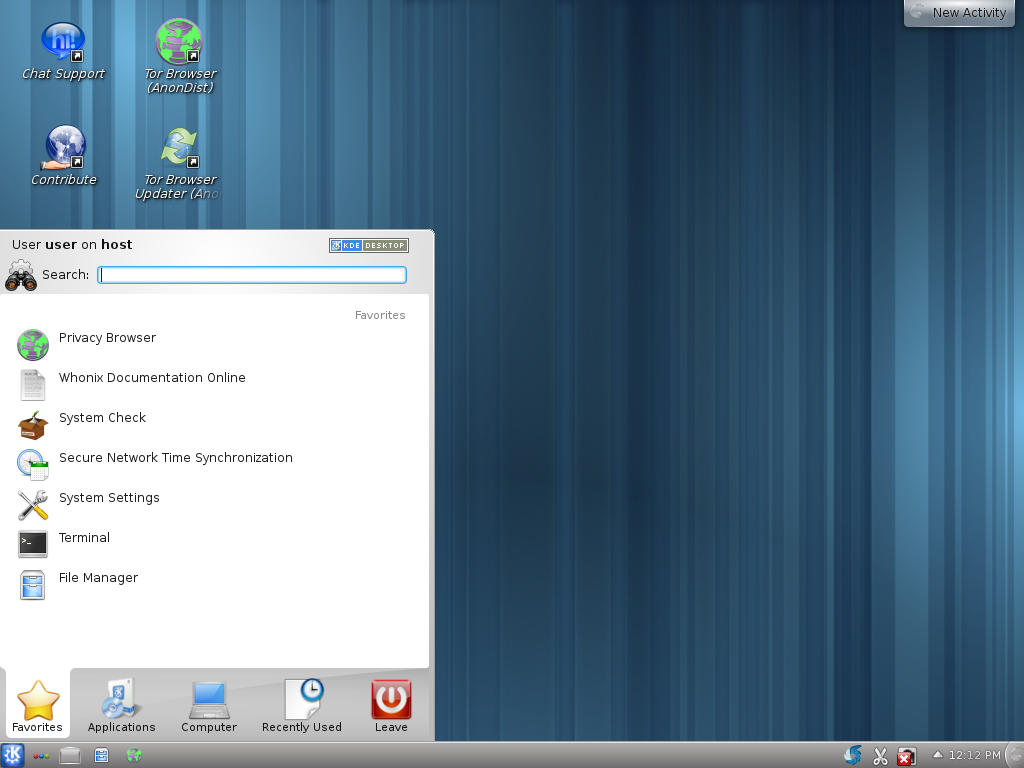Expand hidden system tray icons arrow
This screenshot has height=768, width=1024.
(937, 755)
